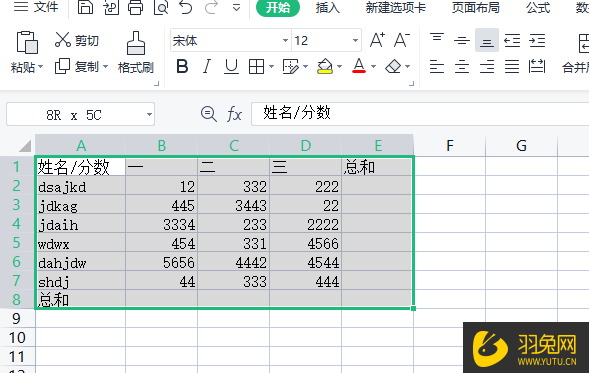The image size is (589, 373).
Task: Toggle Italic formatting
Action: [x=207, y=67]
